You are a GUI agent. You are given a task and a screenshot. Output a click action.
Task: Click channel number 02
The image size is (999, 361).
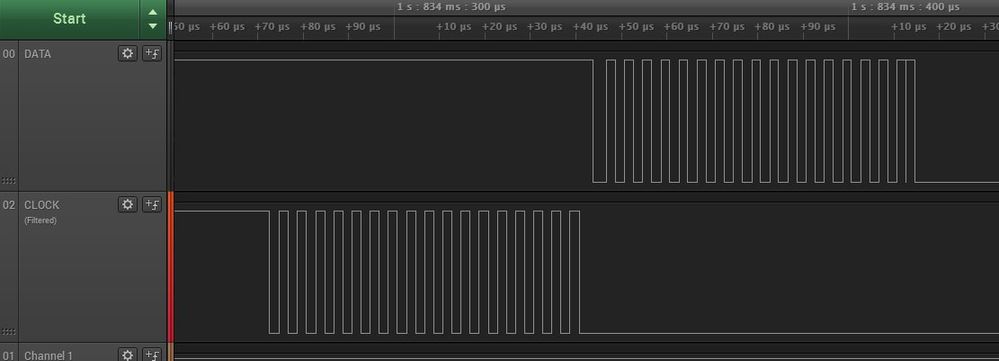[x=9, y=205]
